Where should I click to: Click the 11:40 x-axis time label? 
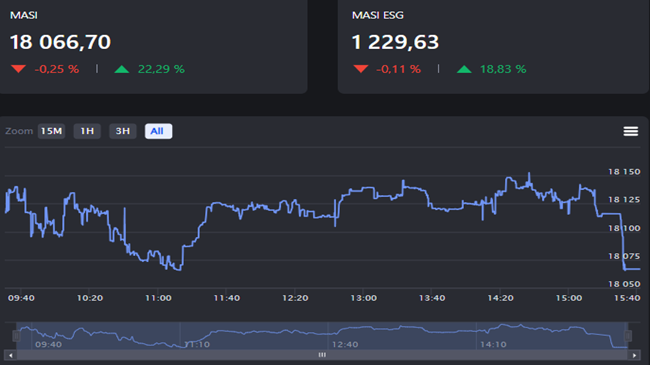point(227,298)
